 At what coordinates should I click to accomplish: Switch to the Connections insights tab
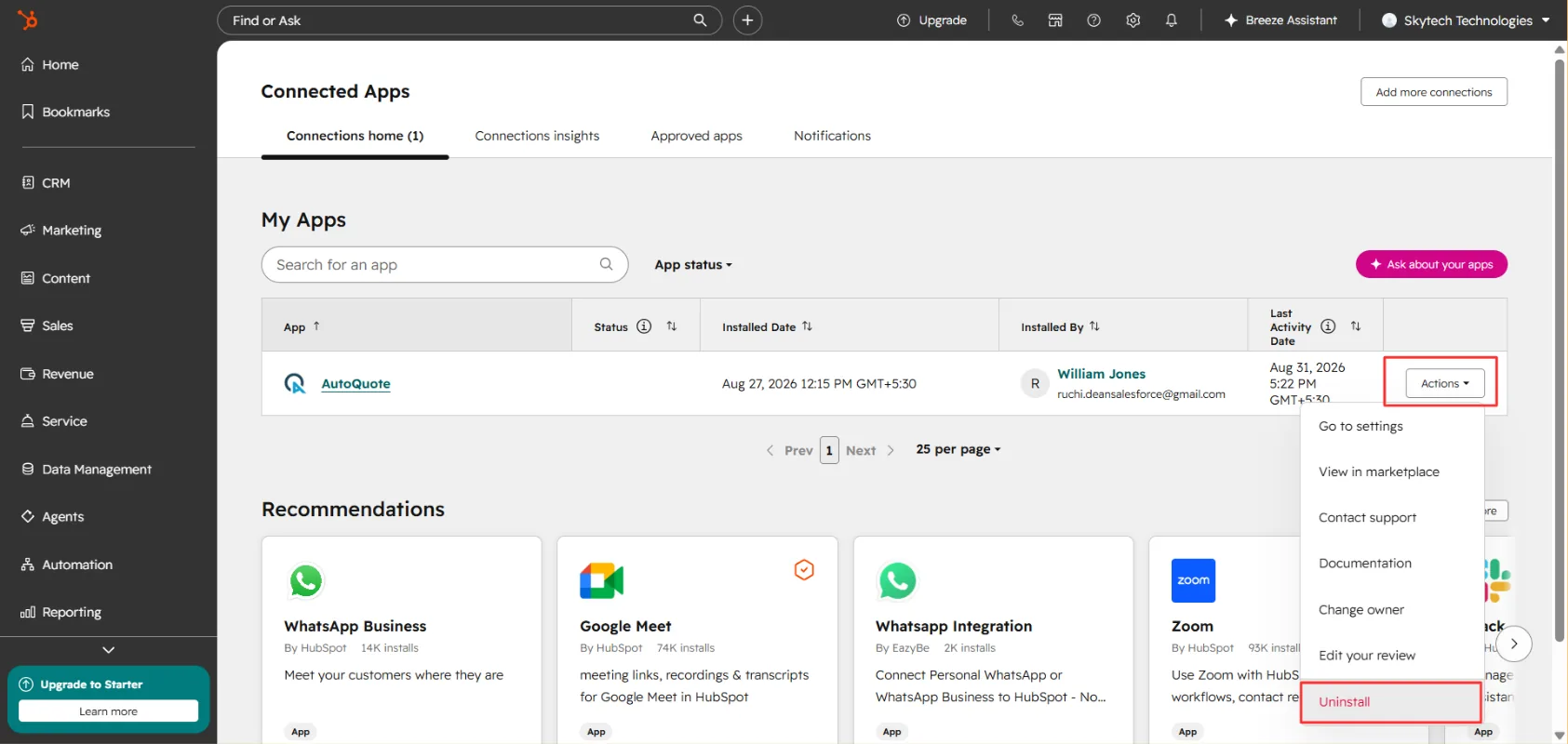tap(537, 136)
